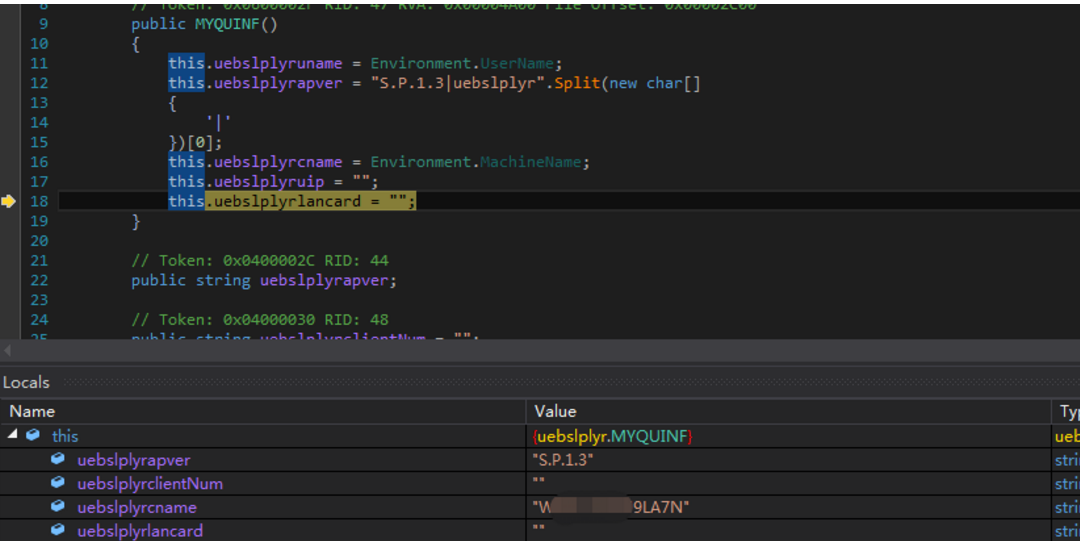The width and height of the screenshot is (1080, 541).
Task: Click the field icon before uebslplyrcname in Locals
Action: point(58,507)
